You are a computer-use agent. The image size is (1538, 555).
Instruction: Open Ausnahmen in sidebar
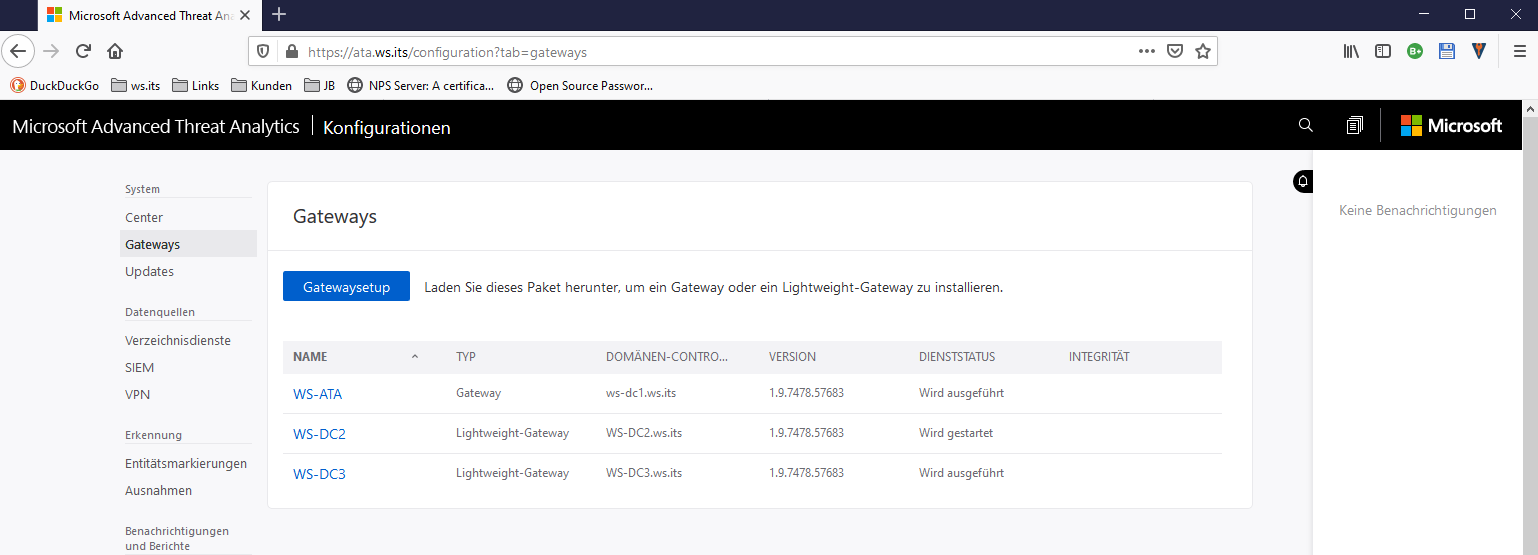pos(158,490)
